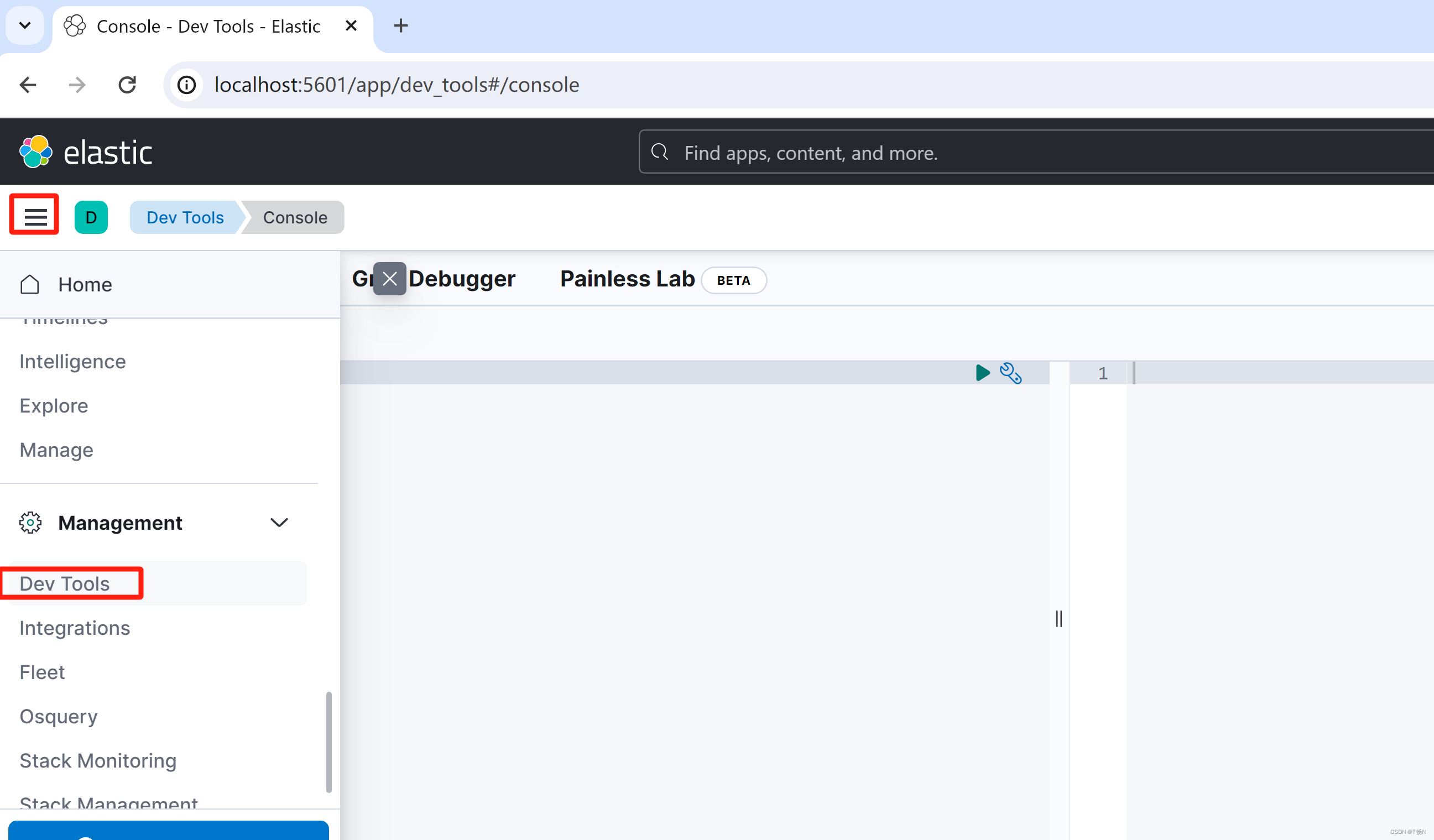The image size is (1434, 840).
Task: Click the Home icon in the sidebar
Action: 30,284
